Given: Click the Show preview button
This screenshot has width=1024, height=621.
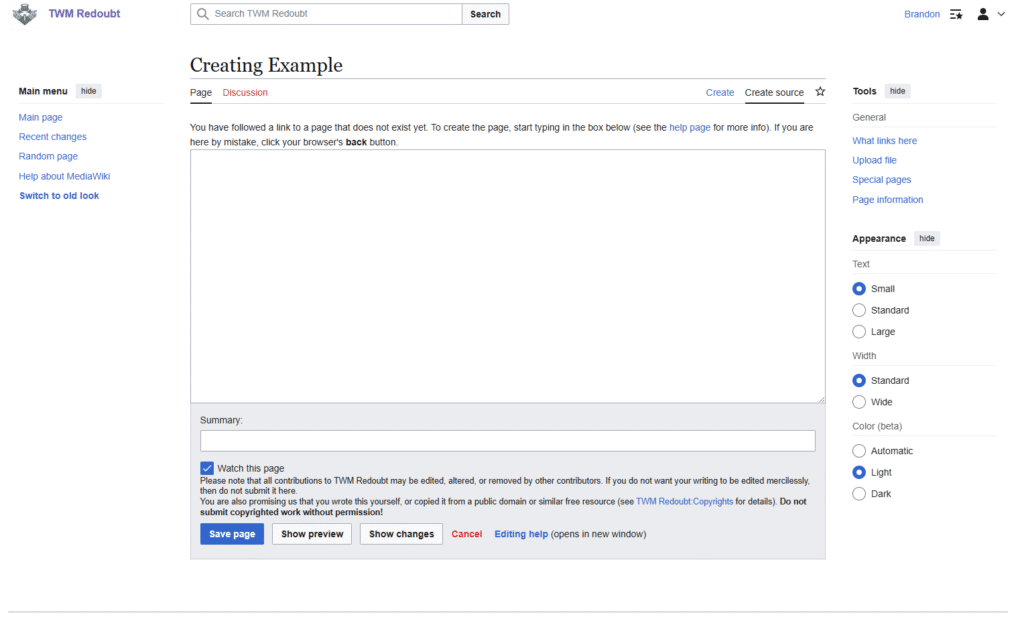Looking at the screenshot, I should click(312, 534).
